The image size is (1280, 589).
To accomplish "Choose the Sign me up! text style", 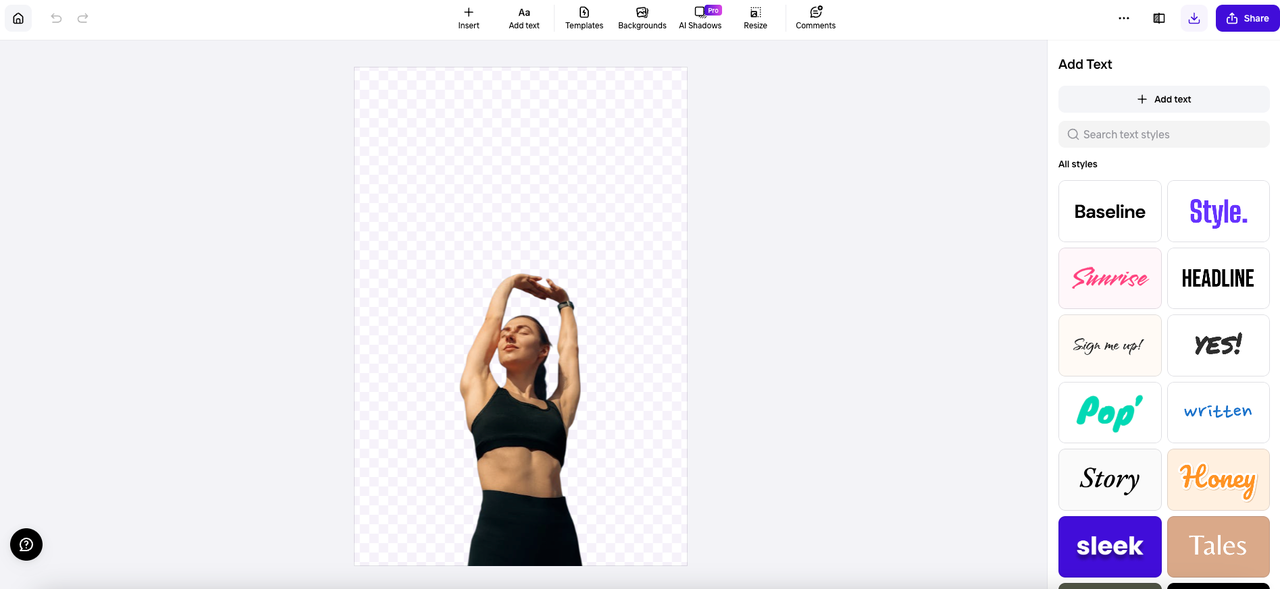I will click(x=1110, y=345).
